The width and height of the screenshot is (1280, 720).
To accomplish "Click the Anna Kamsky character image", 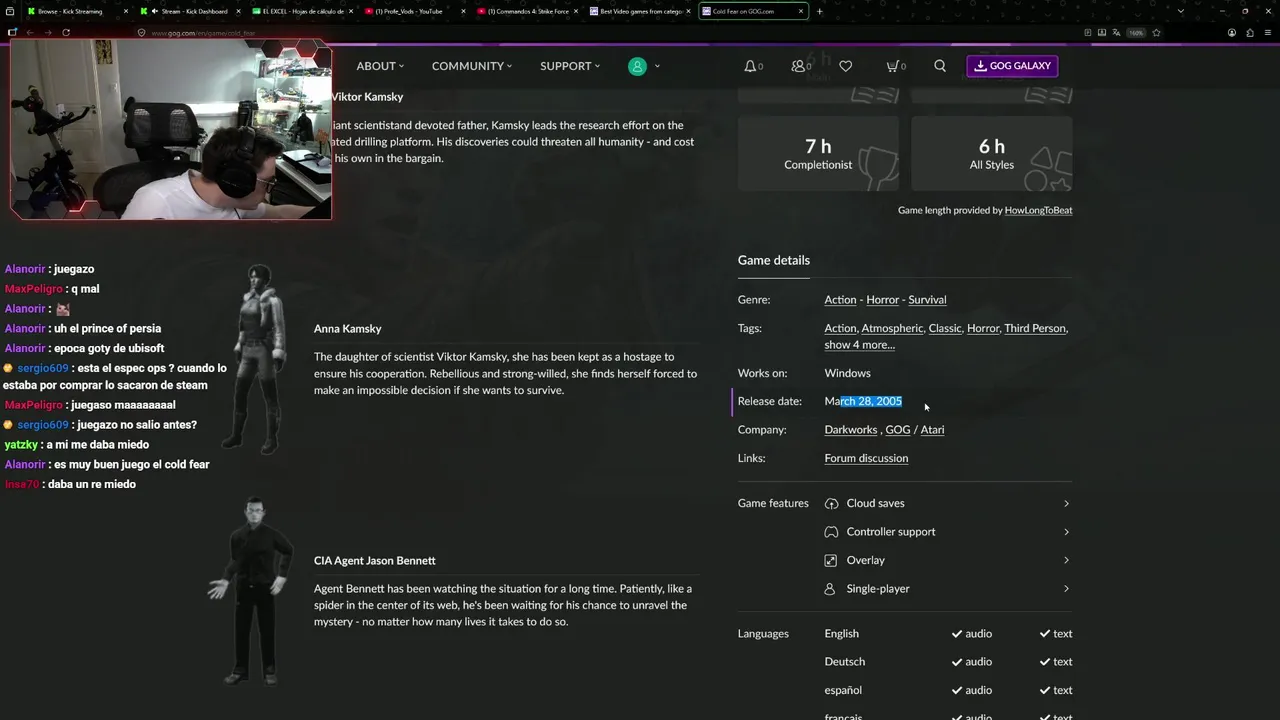I will tap(257, 358).
